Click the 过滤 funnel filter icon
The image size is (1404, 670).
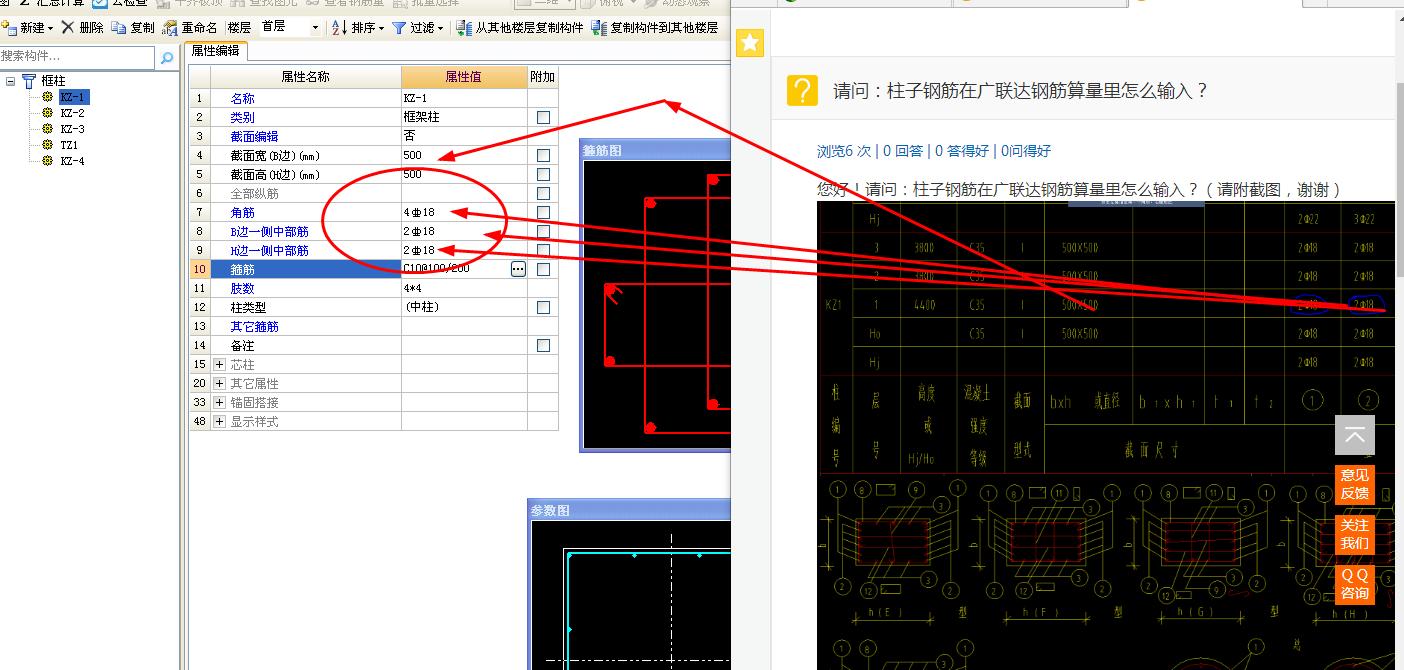click(x=398, y=27)
